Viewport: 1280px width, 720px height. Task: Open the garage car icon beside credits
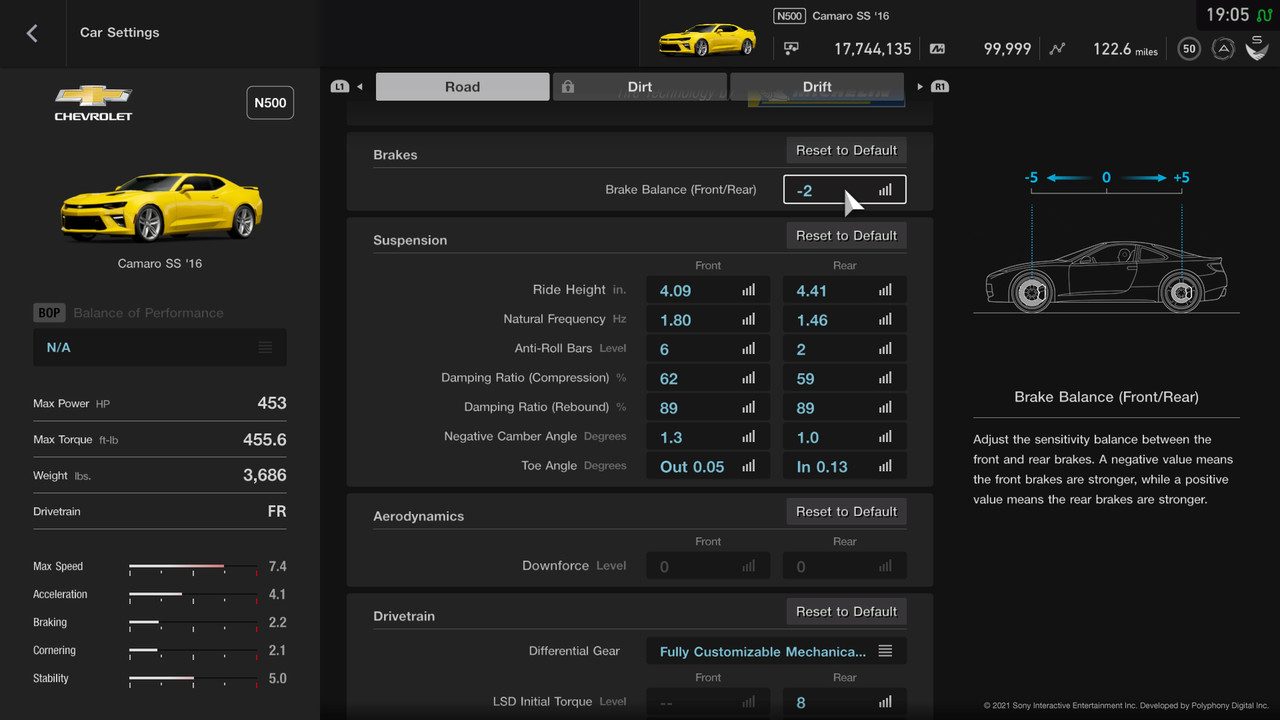[792, 48]
